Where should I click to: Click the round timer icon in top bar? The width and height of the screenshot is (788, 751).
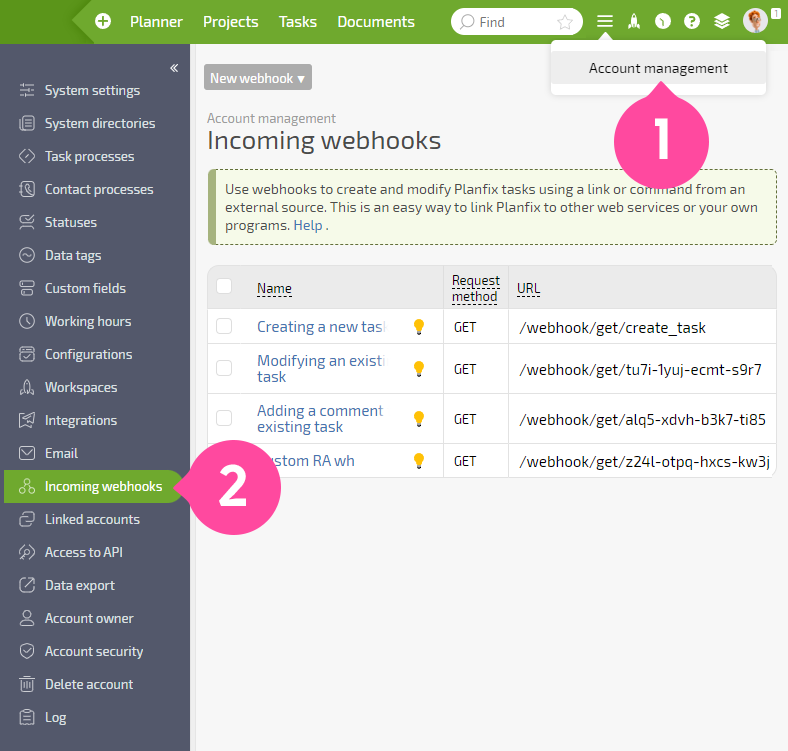point(663,22)
